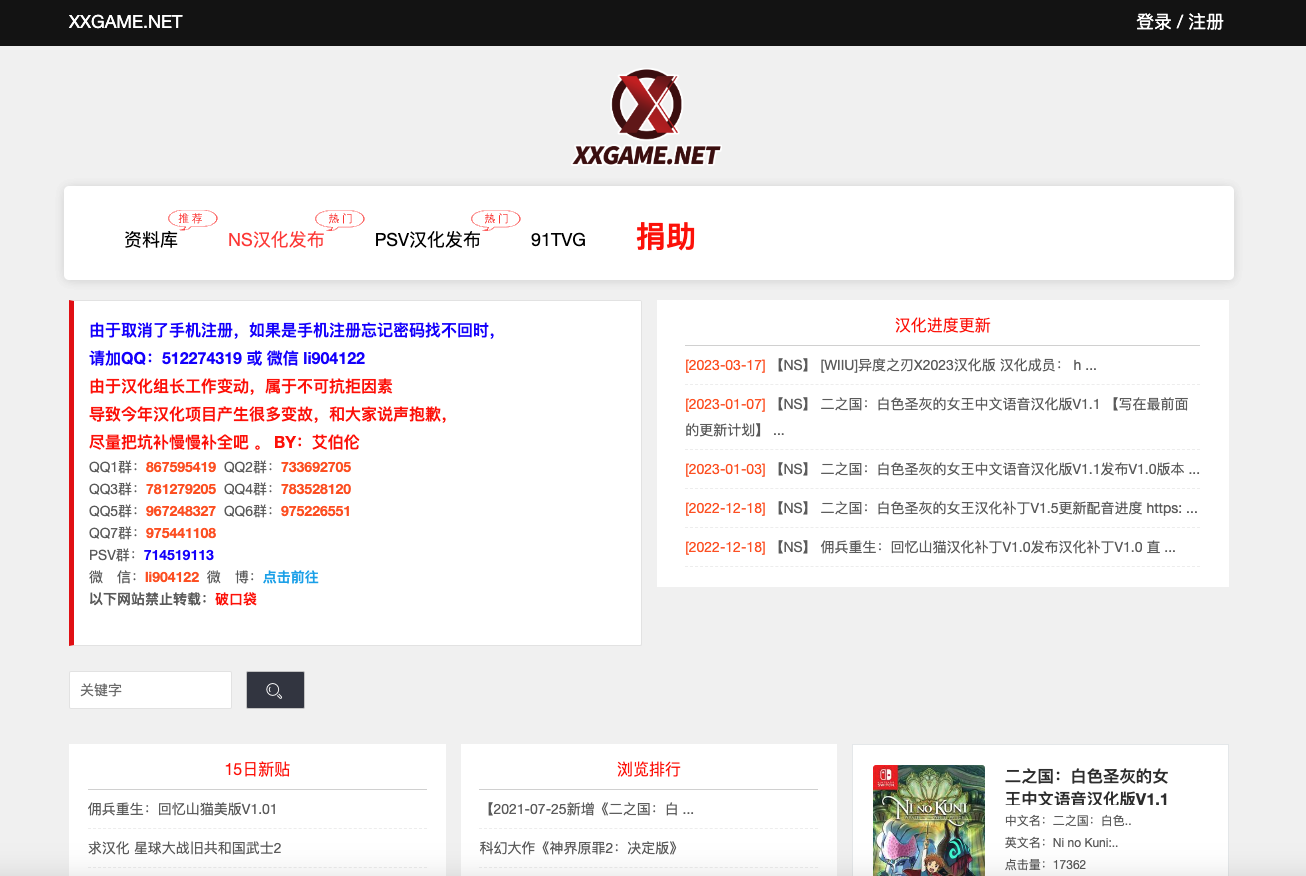Click QQ7群 number 975441108
The width and height of the screenshot is (1306, 876).
[x=181, y=533]
